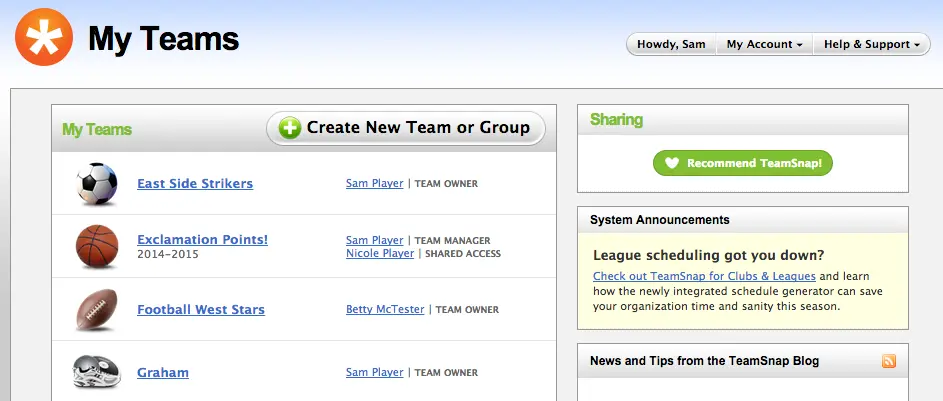This screenshot has height=401, width=943.
Task: Click the sneaker icon for Graham team
Action: point(97,372)
